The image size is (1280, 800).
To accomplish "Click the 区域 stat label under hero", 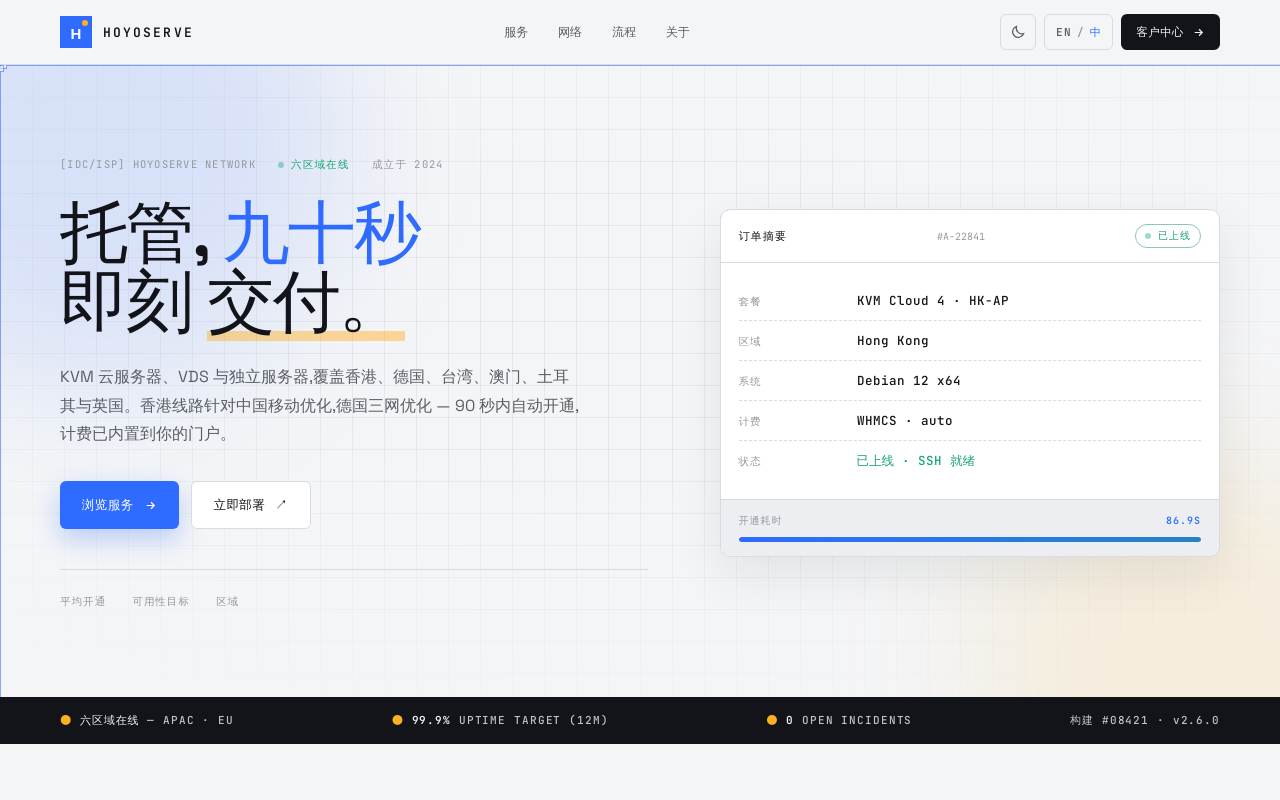I will 227,601.
